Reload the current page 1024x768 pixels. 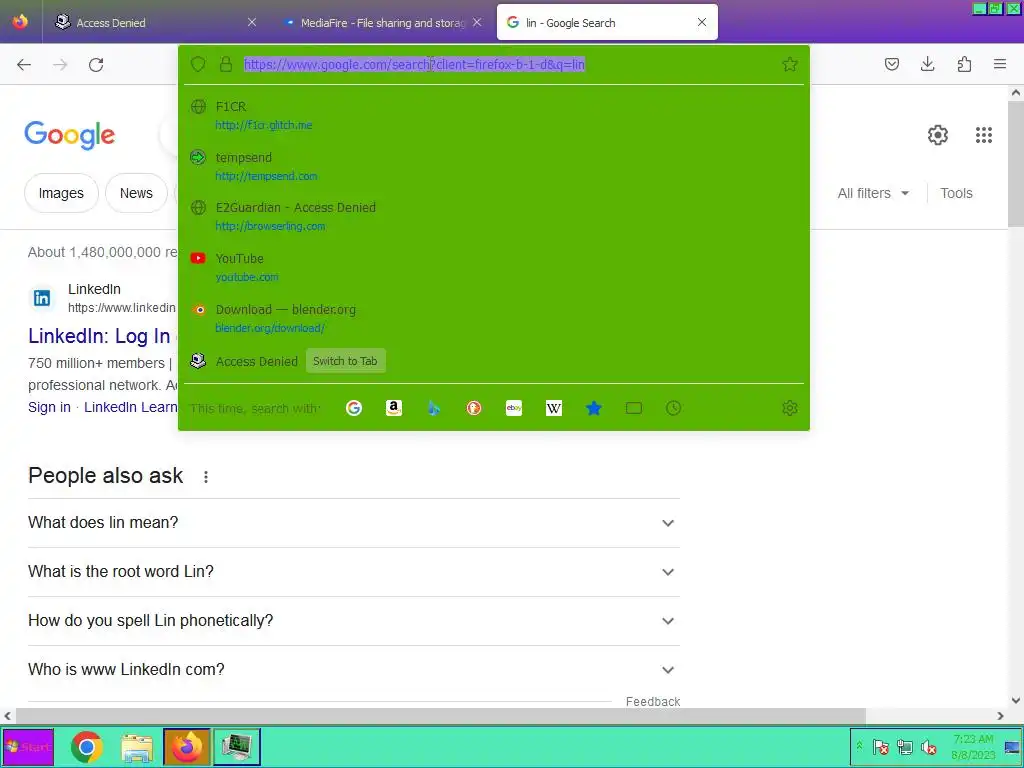coord(96,65)
